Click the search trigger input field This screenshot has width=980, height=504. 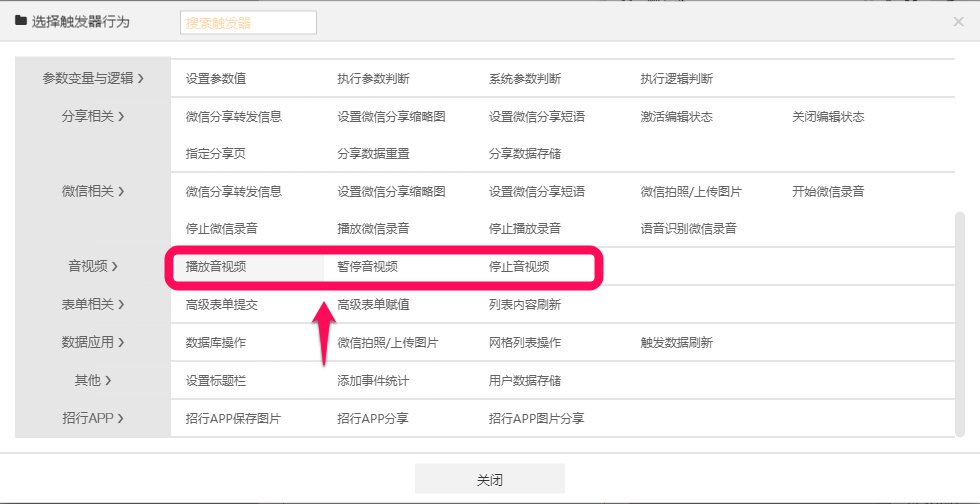point(248,22)
